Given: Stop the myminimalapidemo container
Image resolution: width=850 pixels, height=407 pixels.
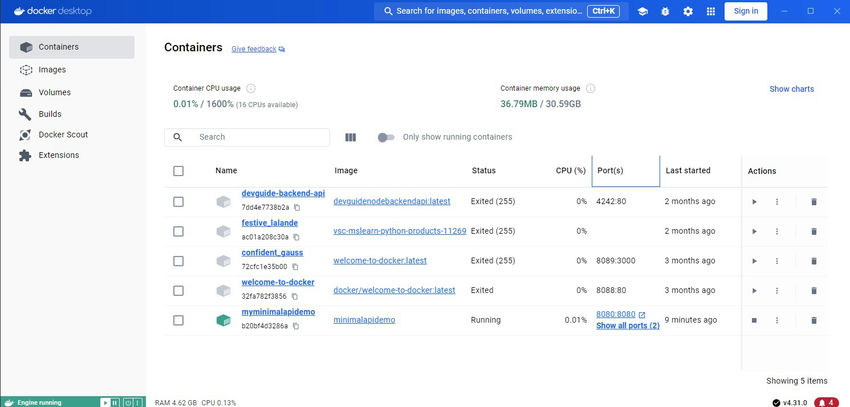Looking at the screenshot, I should [754, 320].
